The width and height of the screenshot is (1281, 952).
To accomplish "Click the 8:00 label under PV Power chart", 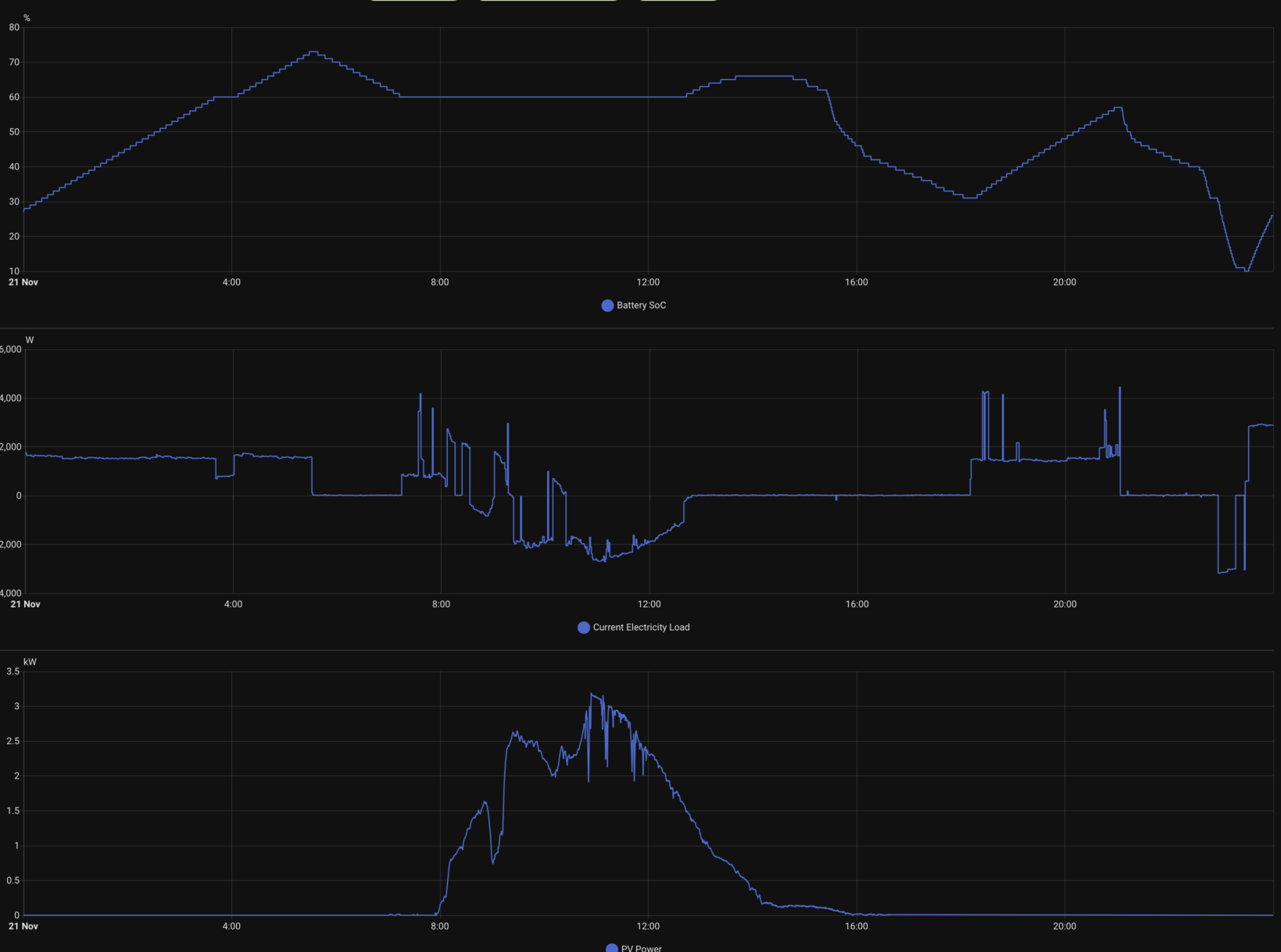I will pos(440,926).
